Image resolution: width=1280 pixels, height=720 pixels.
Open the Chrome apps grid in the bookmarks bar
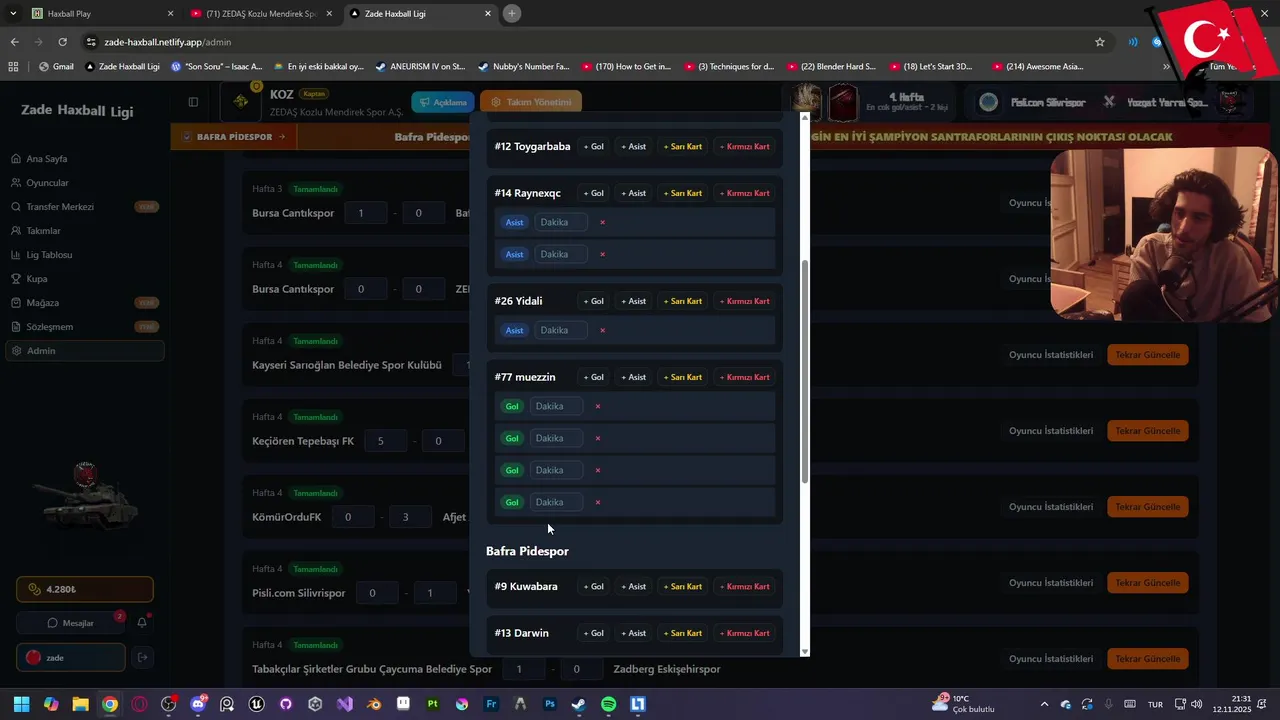pyautogui.click(x=13, y=67)
